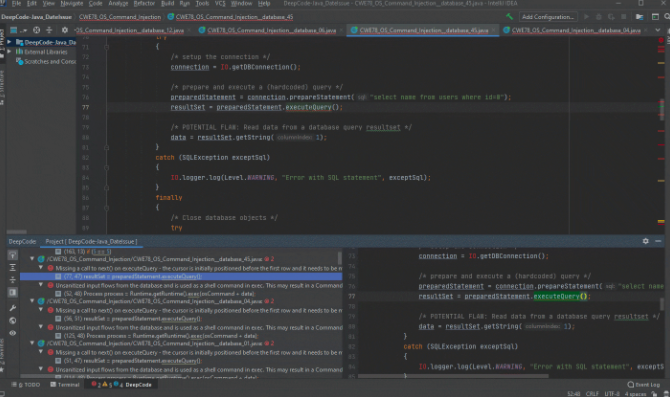Viewport: 670px width, 397px height.
Task: Collapse 'Unsanitized input flows' issue under database_04
Action: point(41,327)
